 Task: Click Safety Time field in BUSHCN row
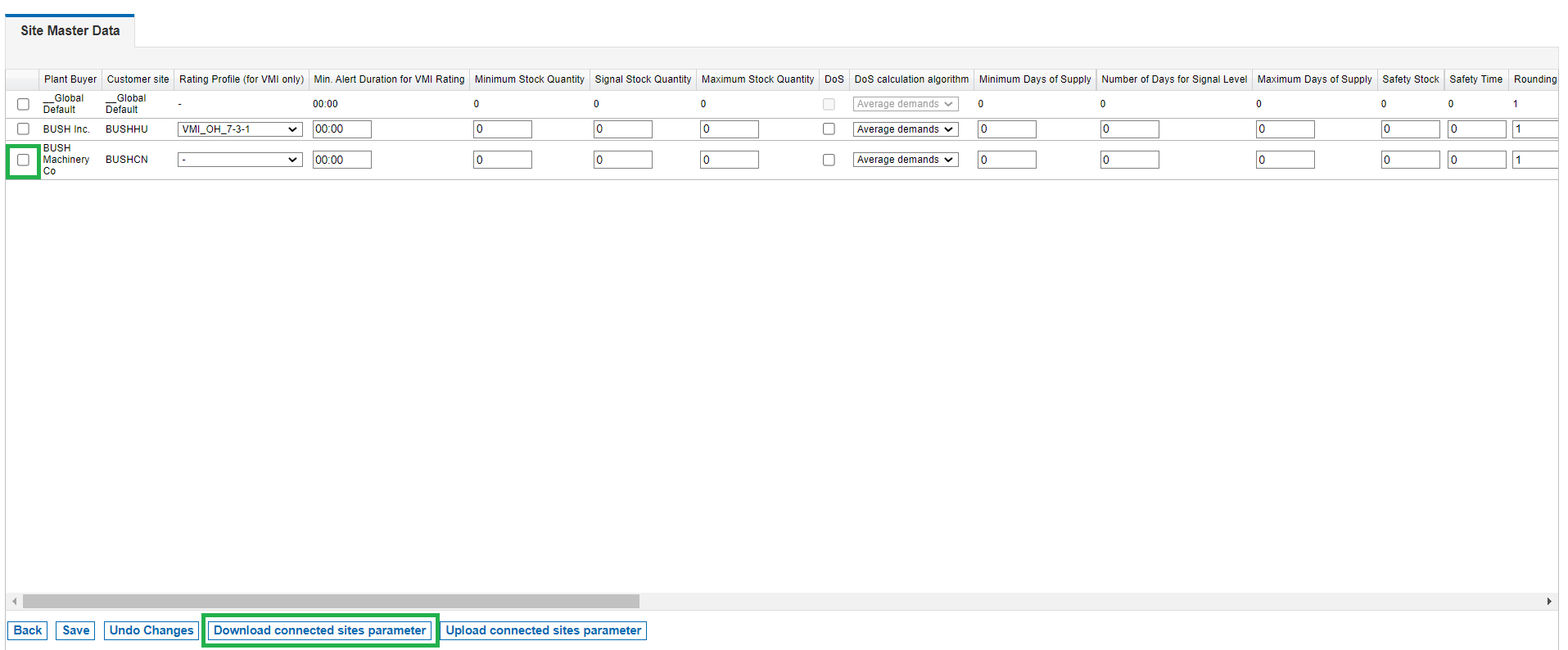coord(1477,160)
